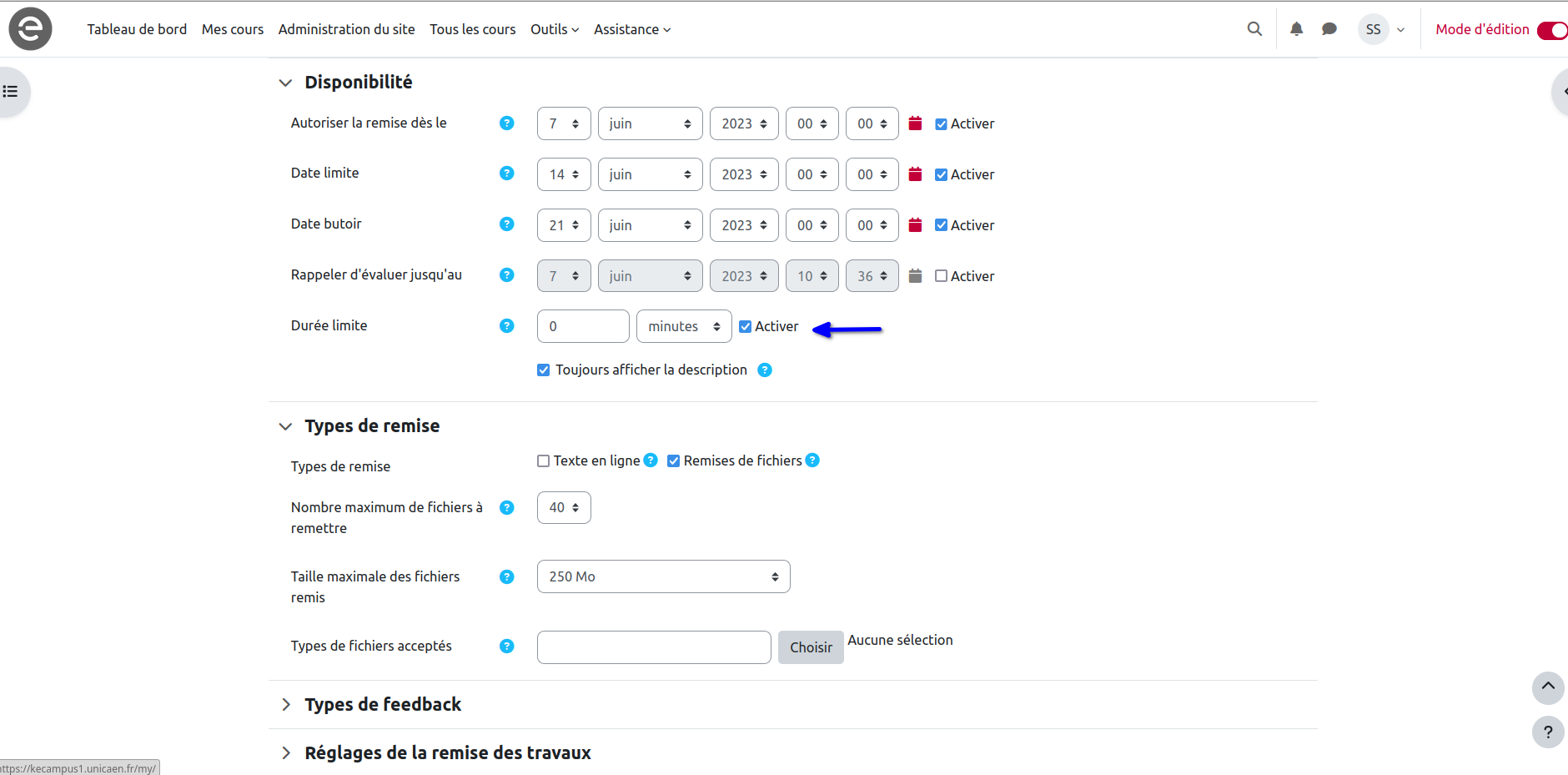Open the minutes unit dropdown
1568x775 pixels.
click(683, 326)
